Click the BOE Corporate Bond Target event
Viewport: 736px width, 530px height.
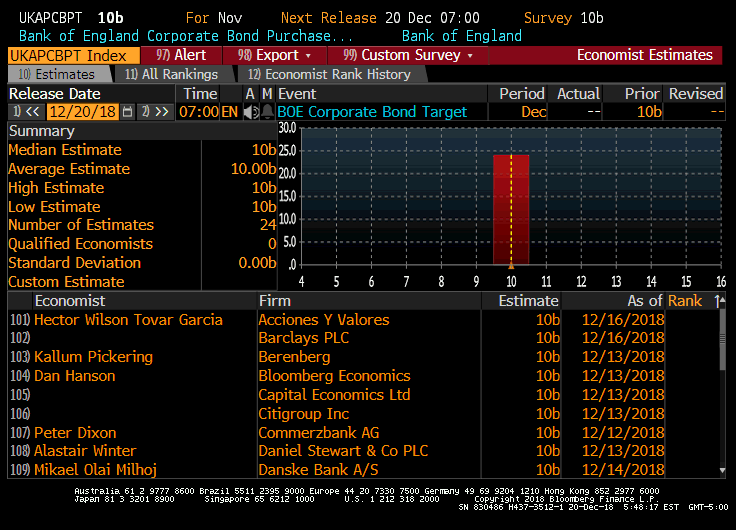(372, 112)
